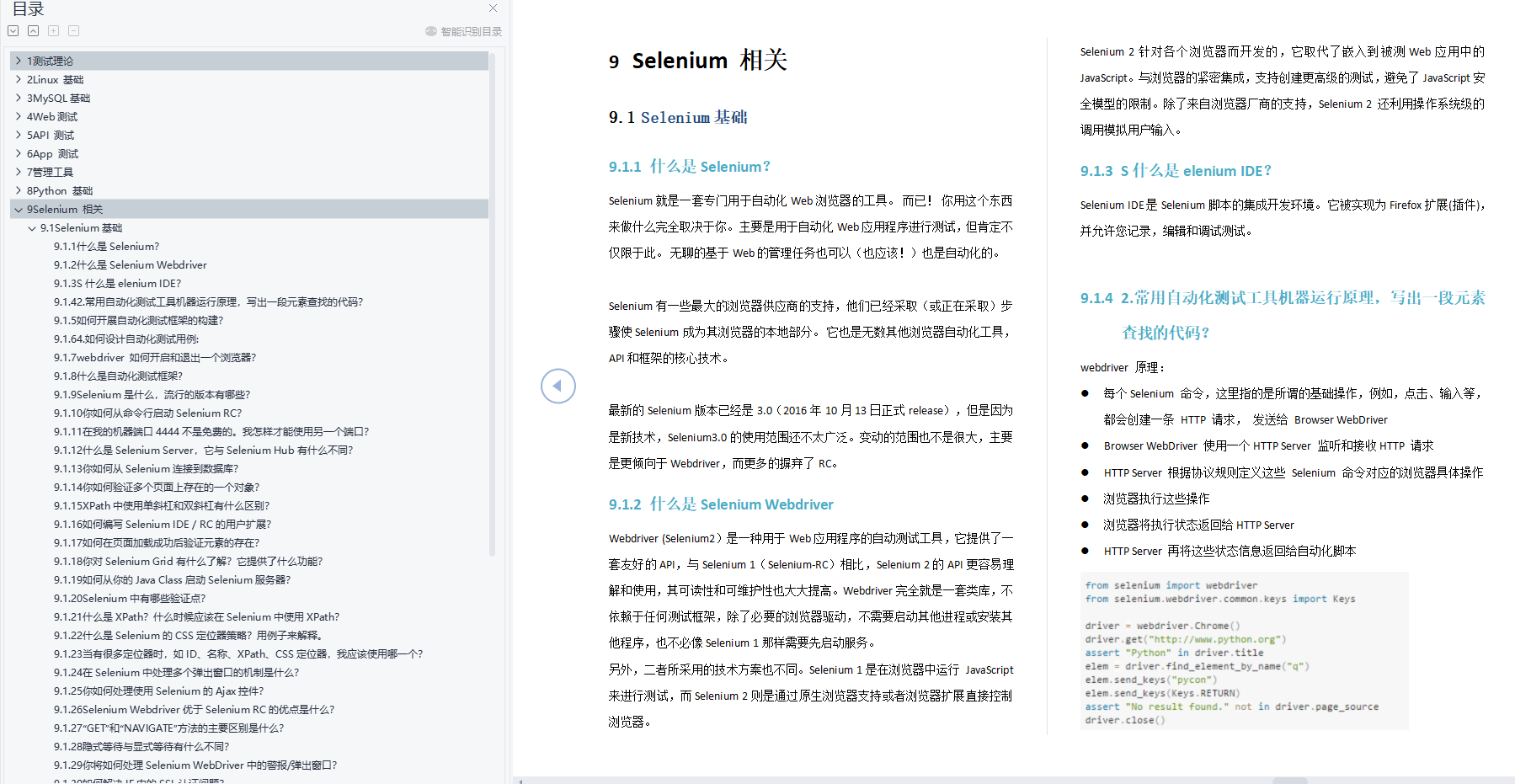The height and width of the screenshot is (784, 1515).
Task: Open bookmark 9.1.25 about Ajax 控件
Action: [x=158, y=691]
